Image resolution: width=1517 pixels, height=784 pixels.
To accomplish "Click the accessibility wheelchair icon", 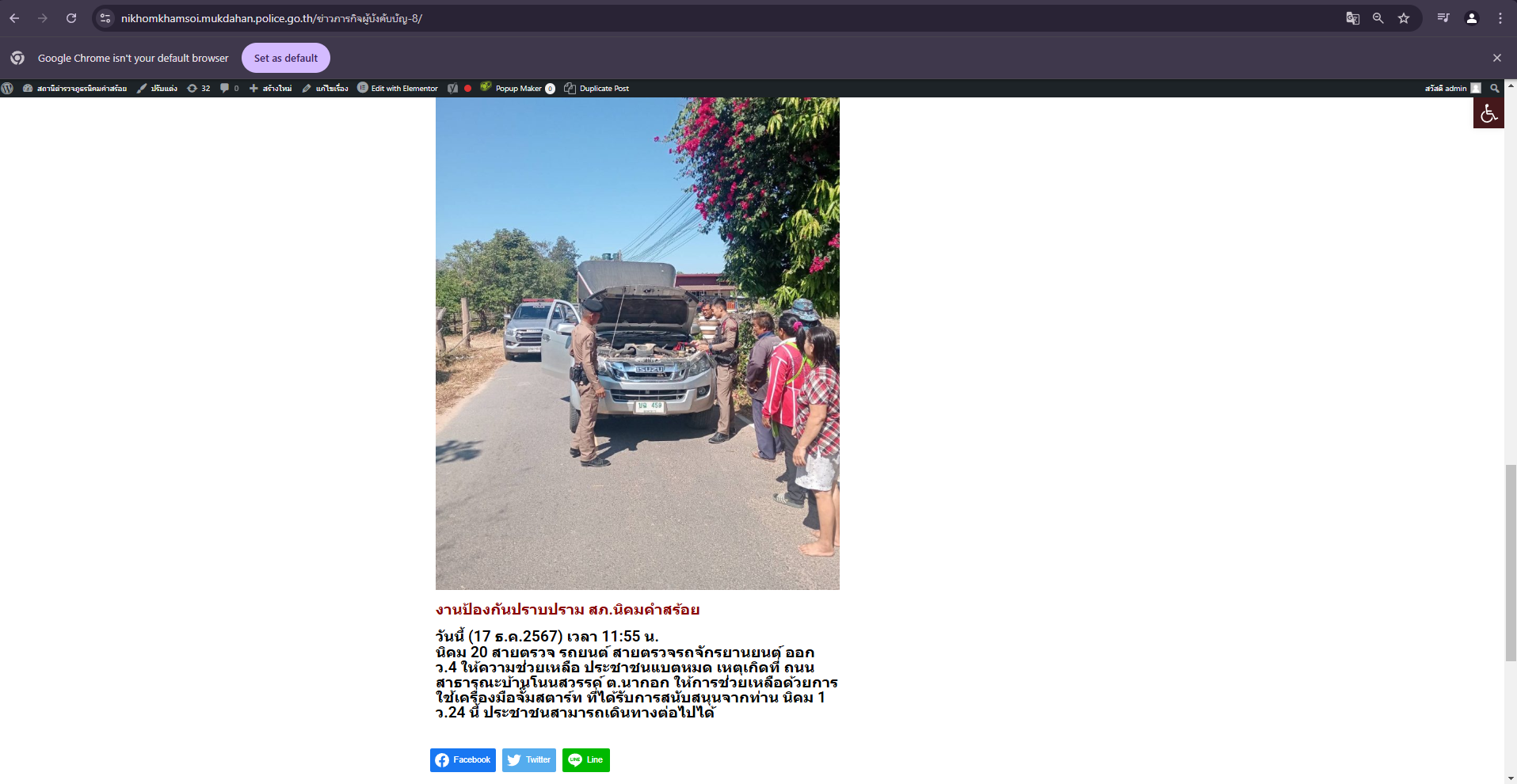I will [x=1488, y=113].
